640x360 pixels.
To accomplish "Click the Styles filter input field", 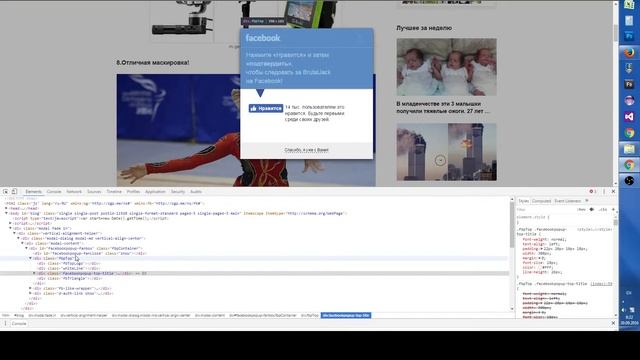I will pyautogui.click(x=545, y=209).
